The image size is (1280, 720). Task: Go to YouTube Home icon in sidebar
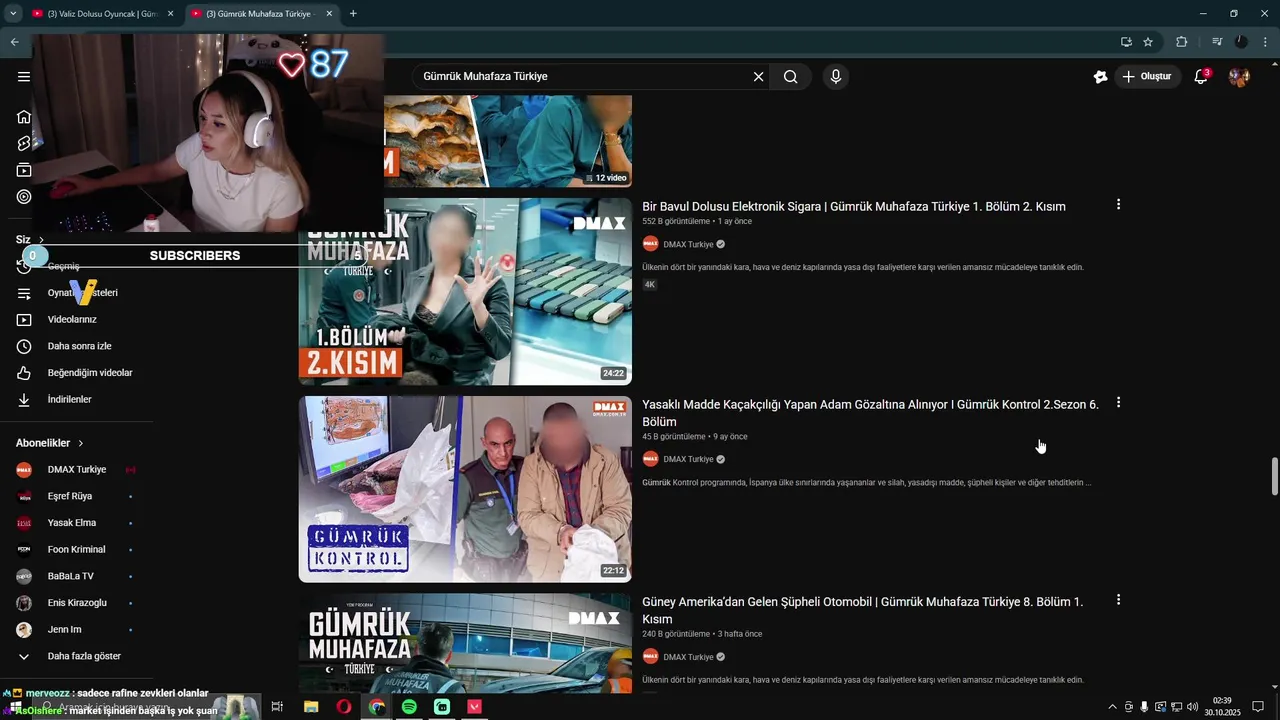point(24,117)
